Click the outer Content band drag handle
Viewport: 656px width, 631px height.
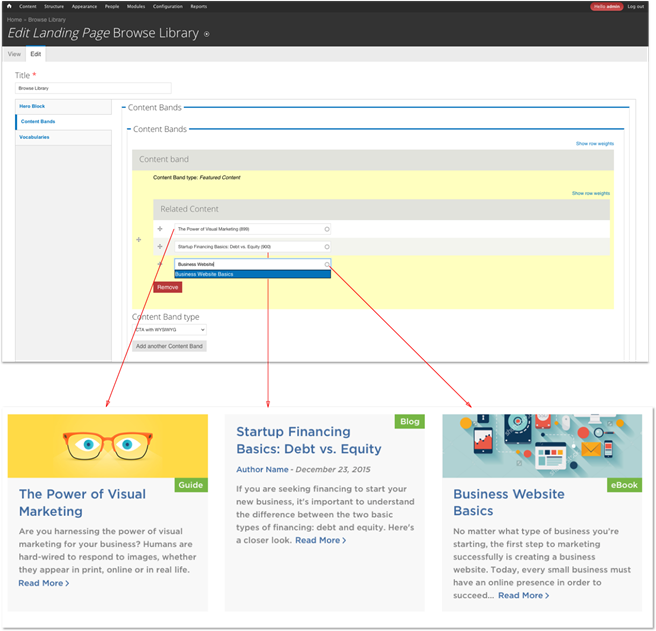pos(138,240)
